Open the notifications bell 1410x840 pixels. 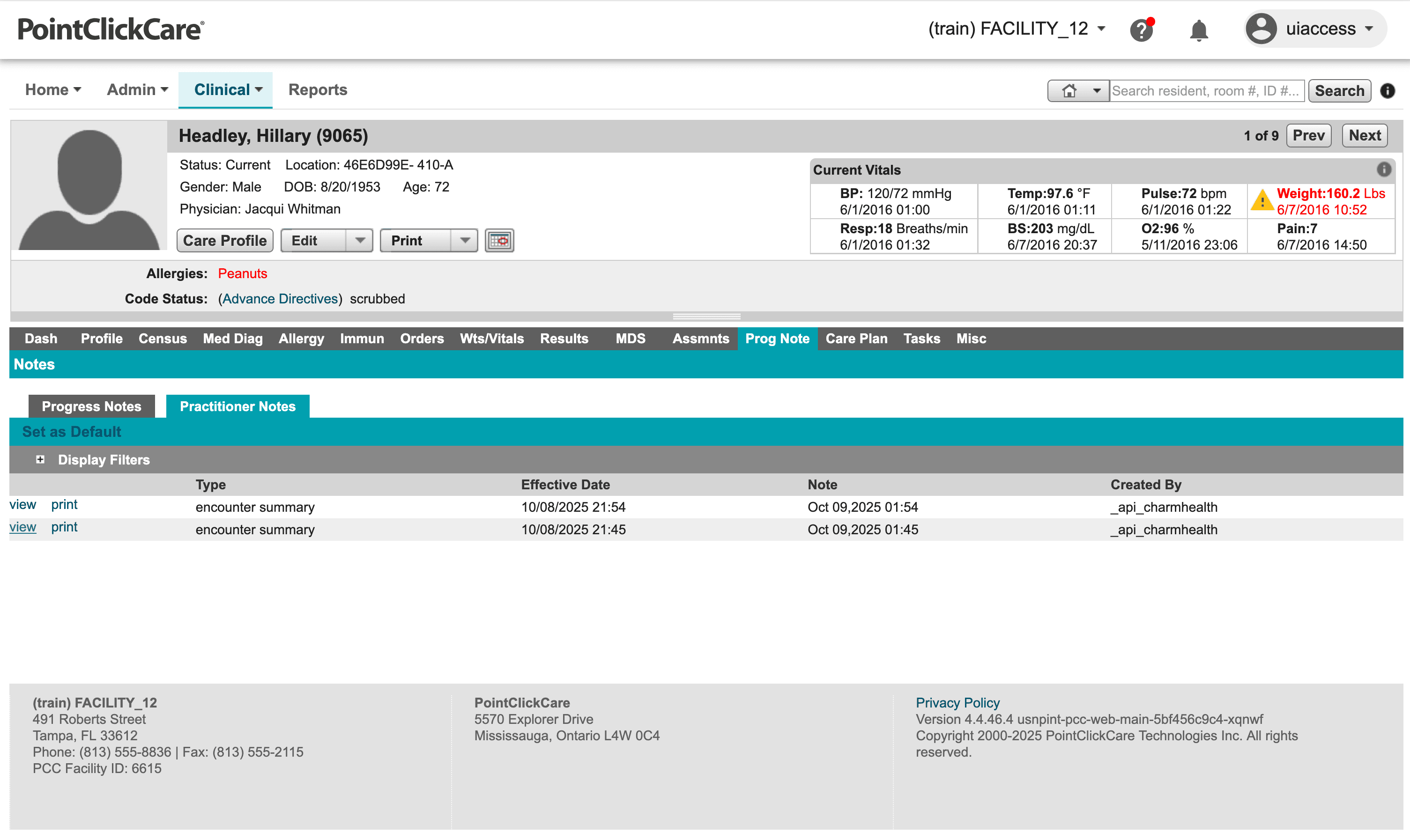click(1198, 29)
